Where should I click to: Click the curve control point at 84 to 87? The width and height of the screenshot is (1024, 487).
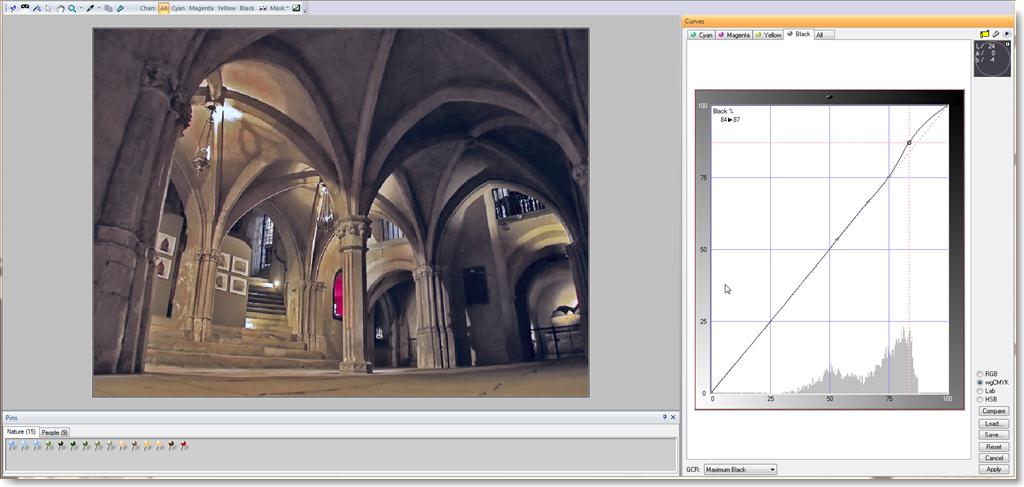pos(909,142)
